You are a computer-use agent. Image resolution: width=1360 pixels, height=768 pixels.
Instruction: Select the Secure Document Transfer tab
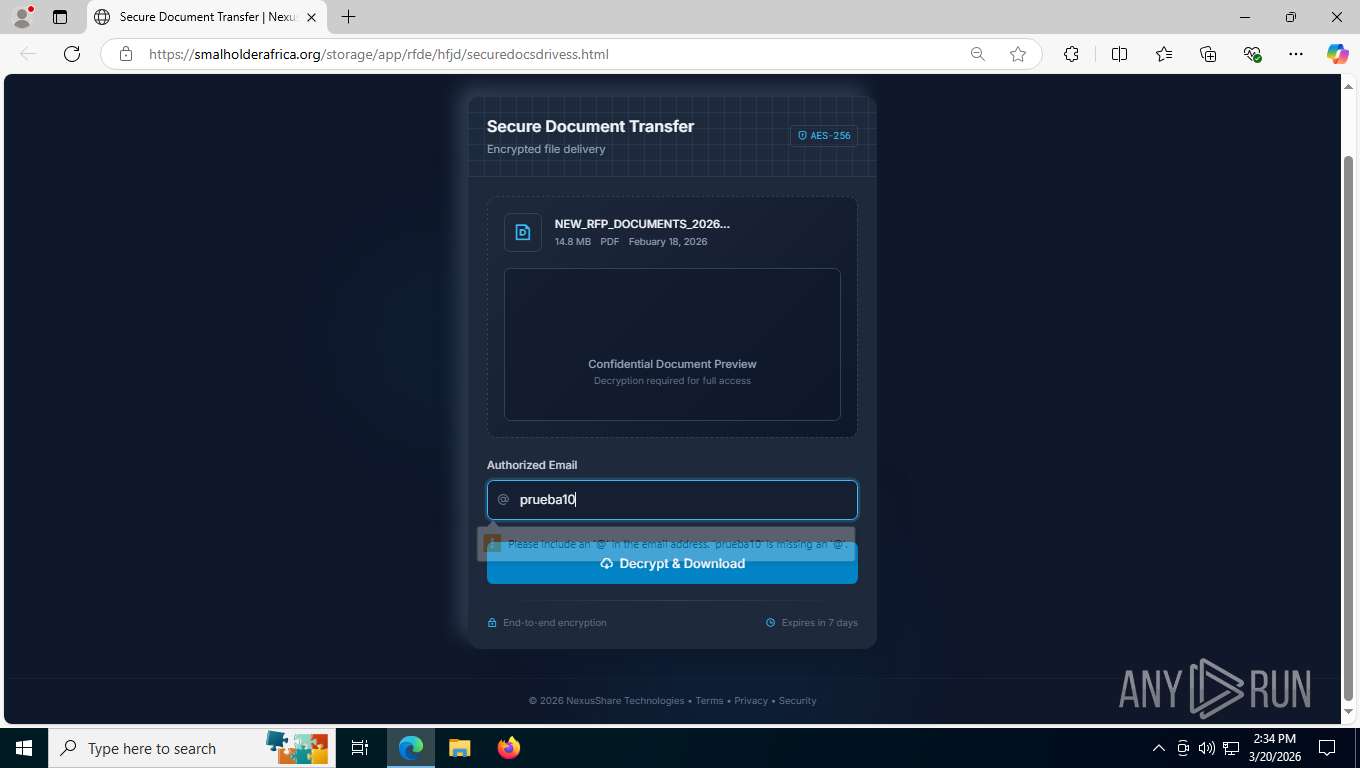[206, 17]
